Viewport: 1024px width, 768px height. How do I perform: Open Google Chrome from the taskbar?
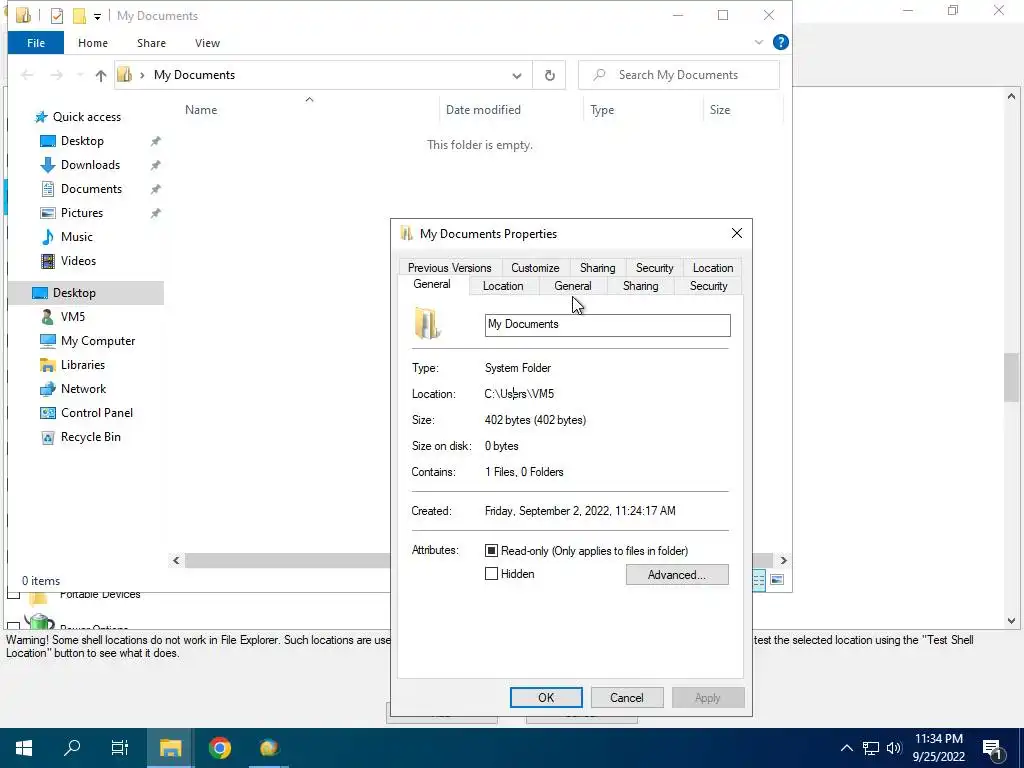click(220, 748)
